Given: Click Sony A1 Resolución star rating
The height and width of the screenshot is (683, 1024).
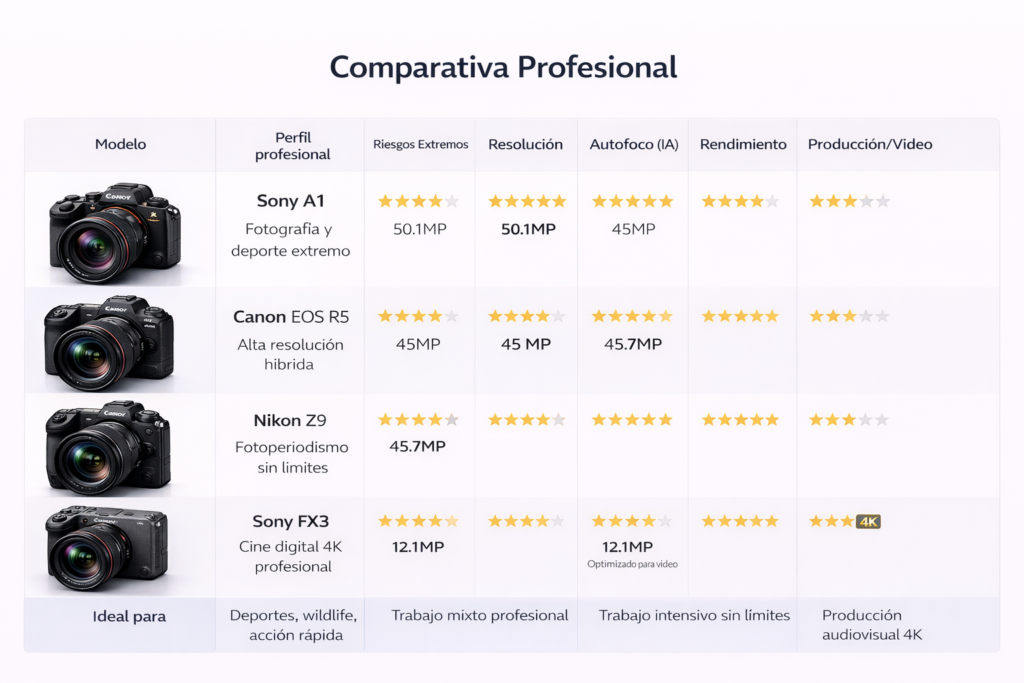Looking at the screenshot, I should click(x=527, y=201).
